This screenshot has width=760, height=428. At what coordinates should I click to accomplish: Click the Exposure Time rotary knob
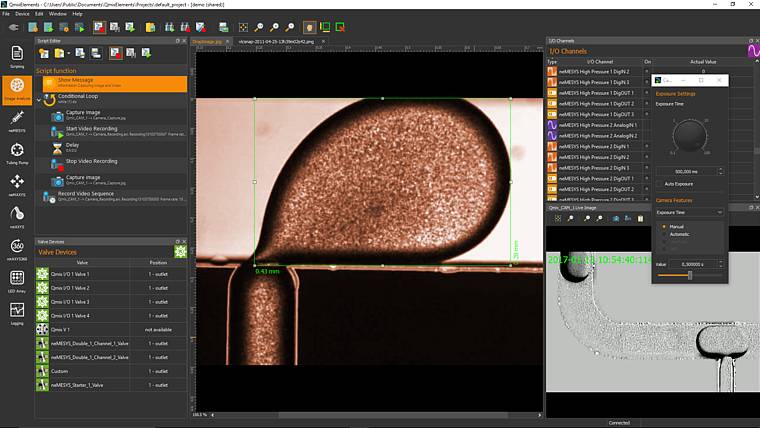tap(689, 136)
